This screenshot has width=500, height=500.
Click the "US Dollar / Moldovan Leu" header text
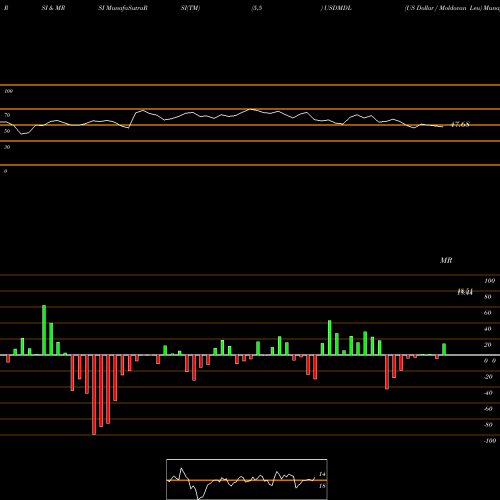[443, 8]
